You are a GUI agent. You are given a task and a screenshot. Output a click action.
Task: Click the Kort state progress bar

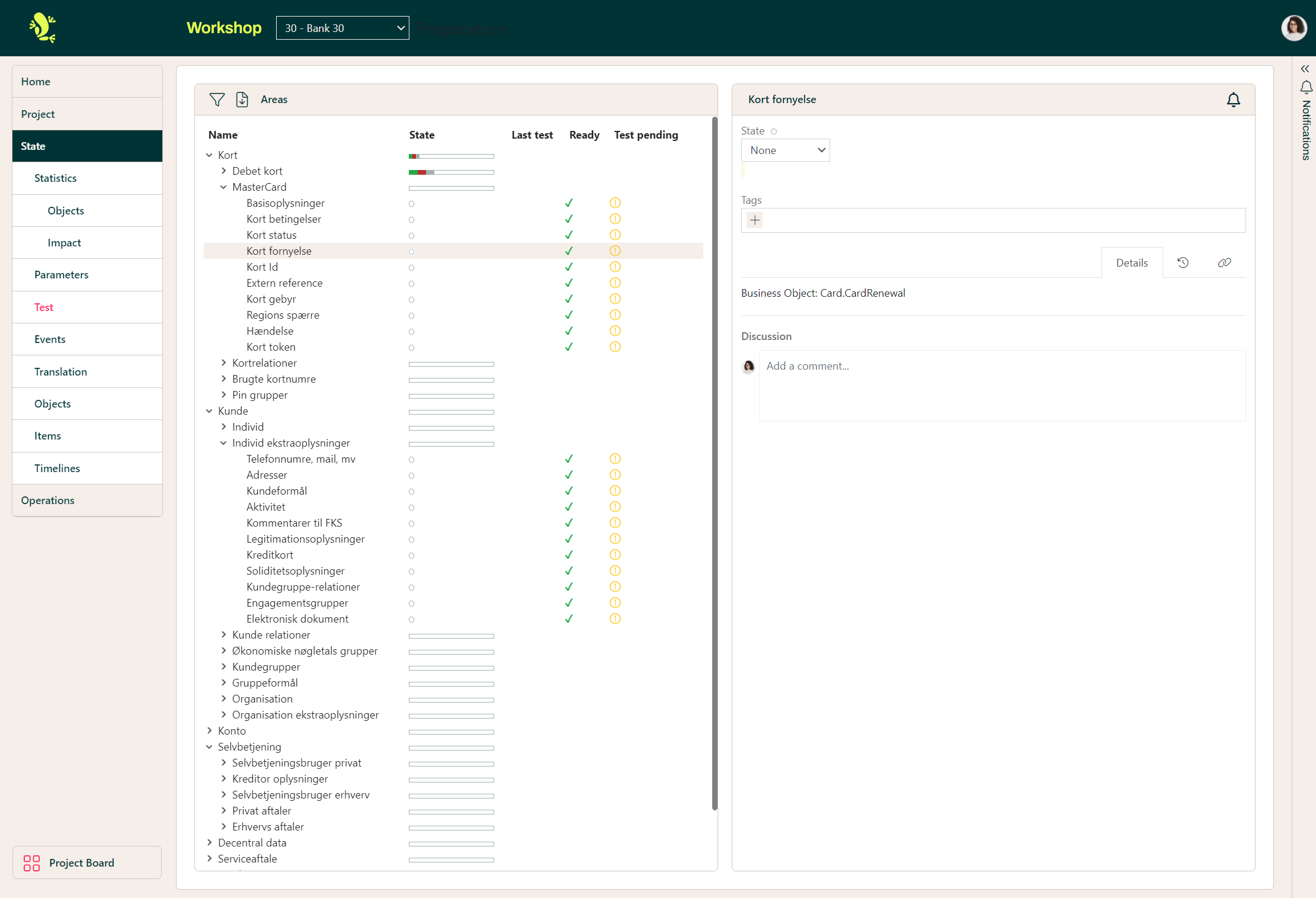(451, 156)
